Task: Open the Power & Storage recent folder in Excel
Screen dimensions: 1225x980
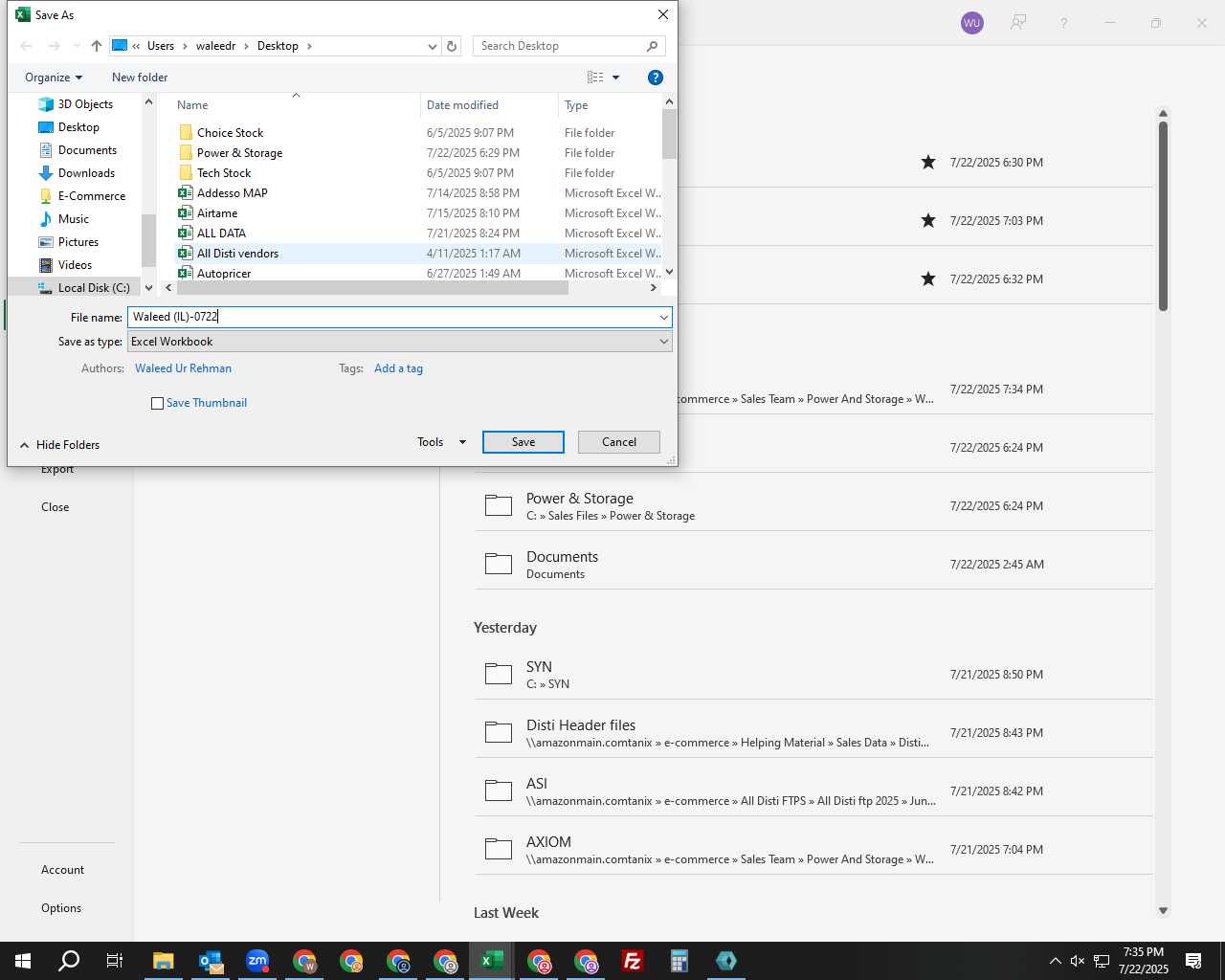Action: pyautogui.click(x=813, y=506)
